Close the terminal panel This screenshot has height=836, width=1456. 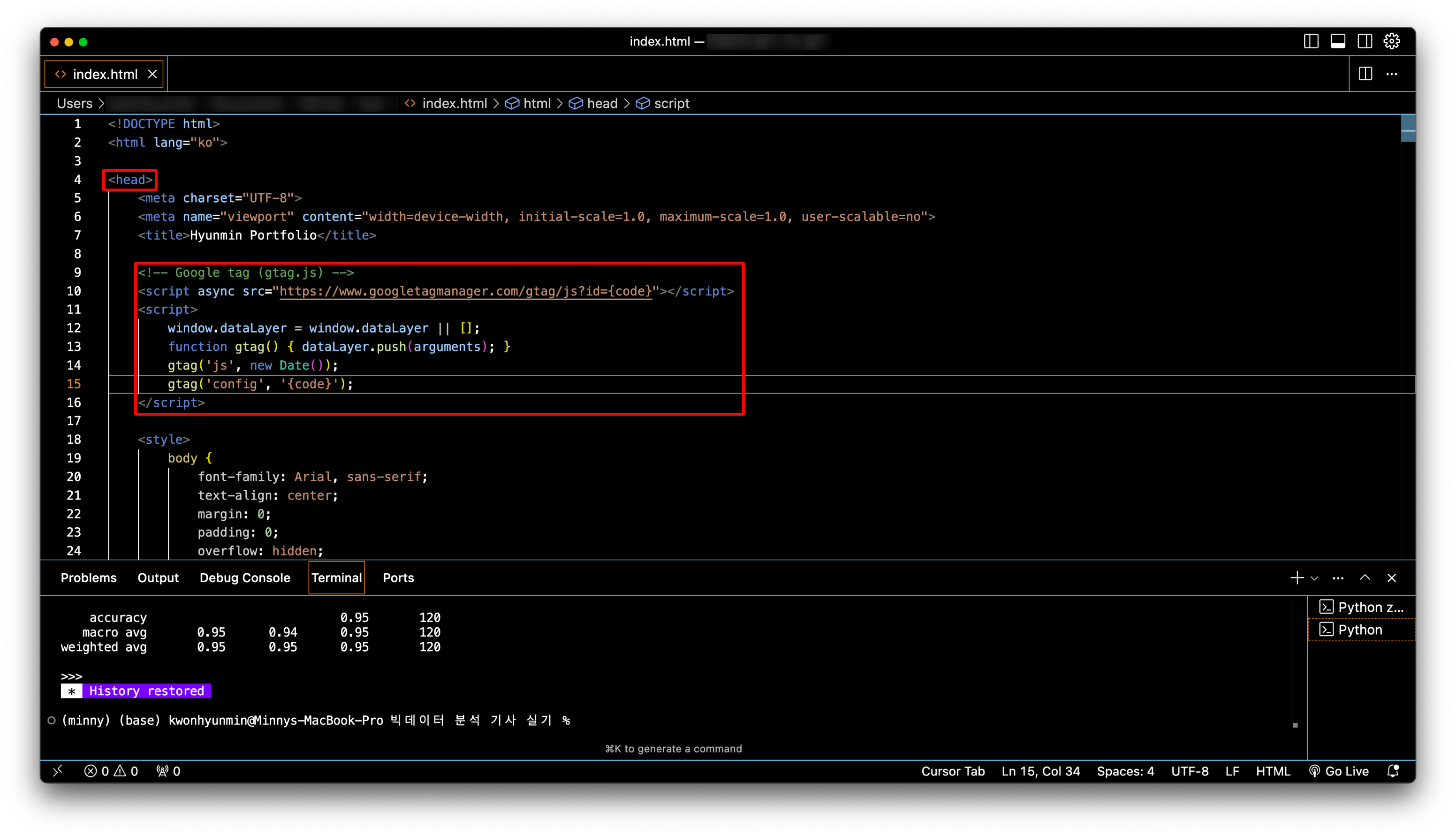pyautogui.click(x=1391, y=578)
